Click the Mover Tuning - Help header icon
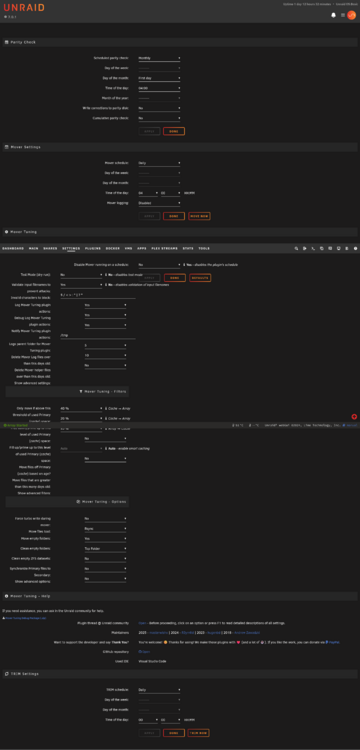The image size is (360, 750). tap(7, 596)
